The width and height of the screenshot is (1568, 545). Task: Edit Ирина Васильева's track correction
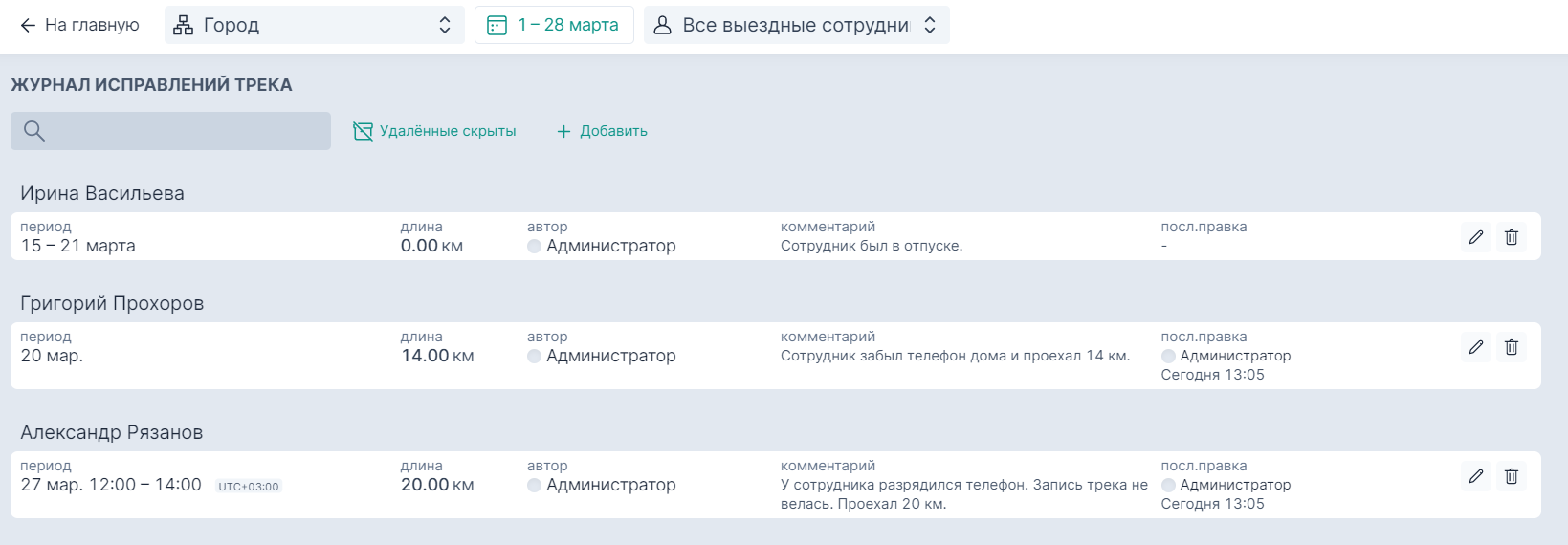[1476, 237]
